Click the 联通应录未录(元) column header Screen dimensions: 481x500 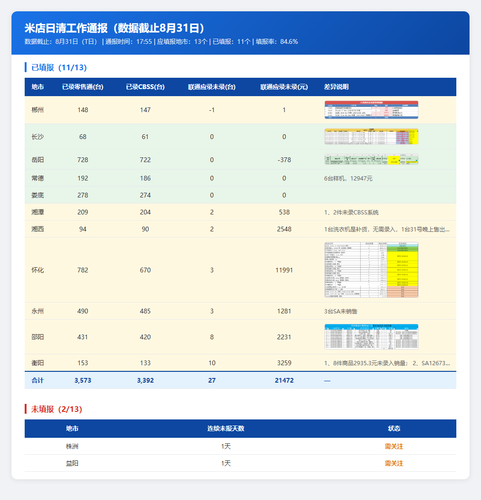[284, 87]
